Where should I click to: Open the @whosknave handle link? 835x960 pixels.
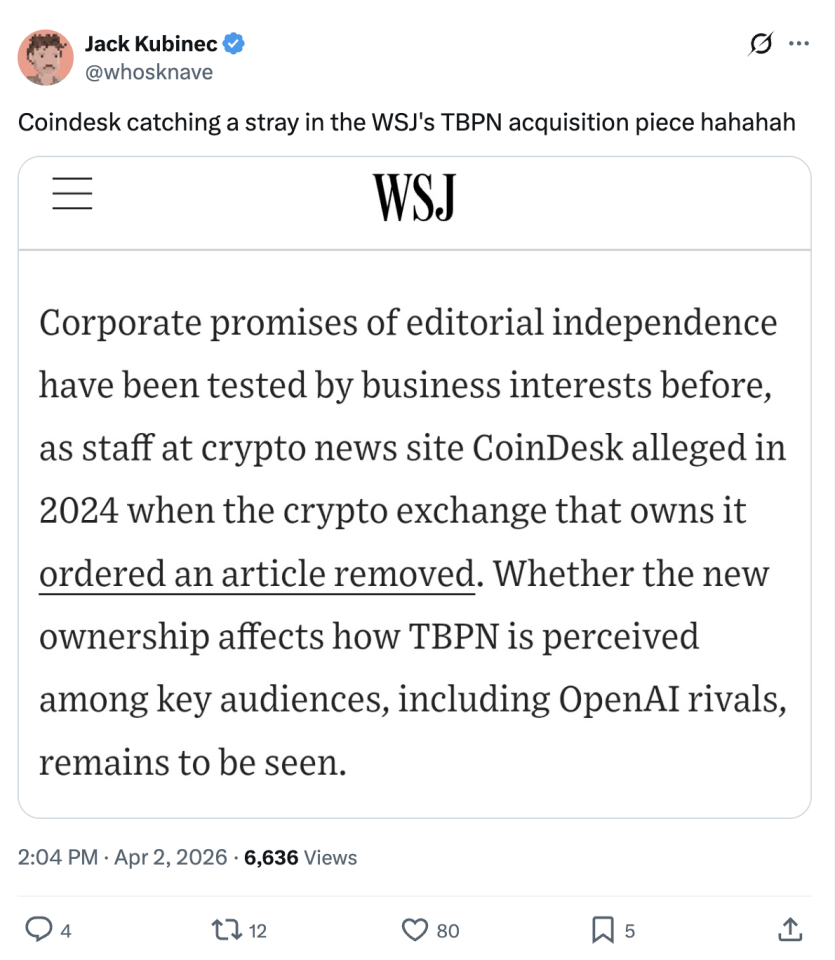pyautogui.click(x=148, y=71)
